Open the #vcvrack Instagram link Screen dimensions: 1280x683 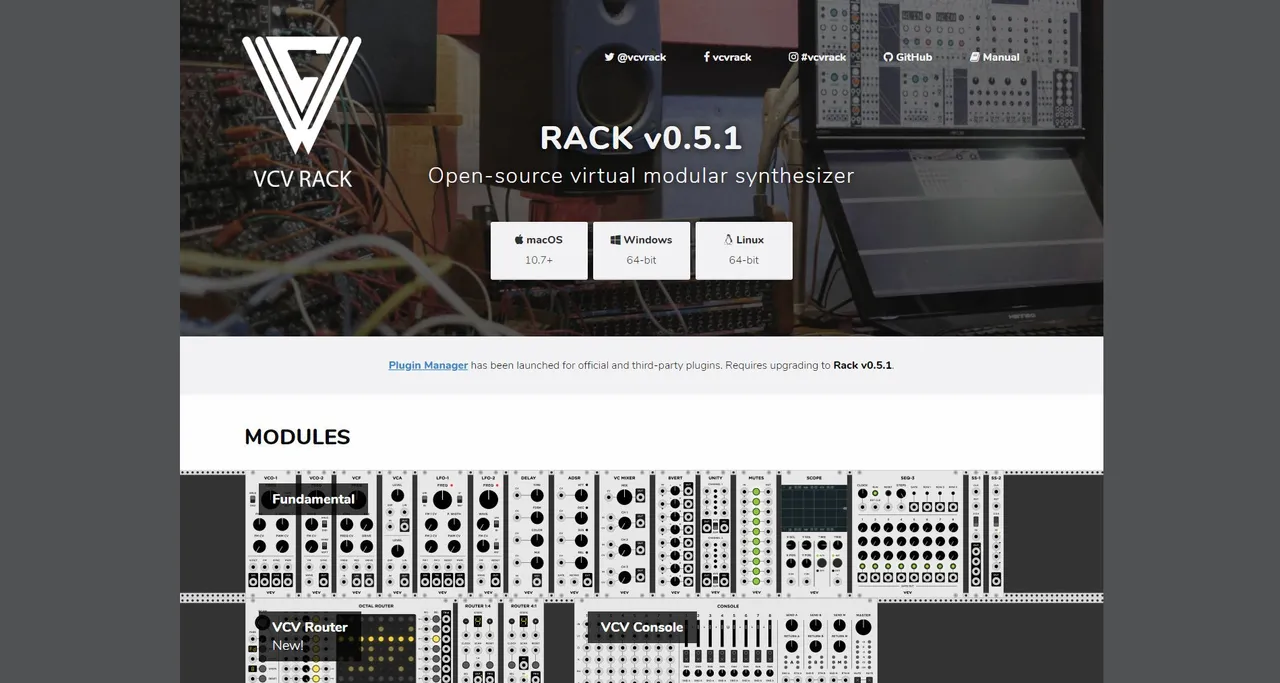817,57
